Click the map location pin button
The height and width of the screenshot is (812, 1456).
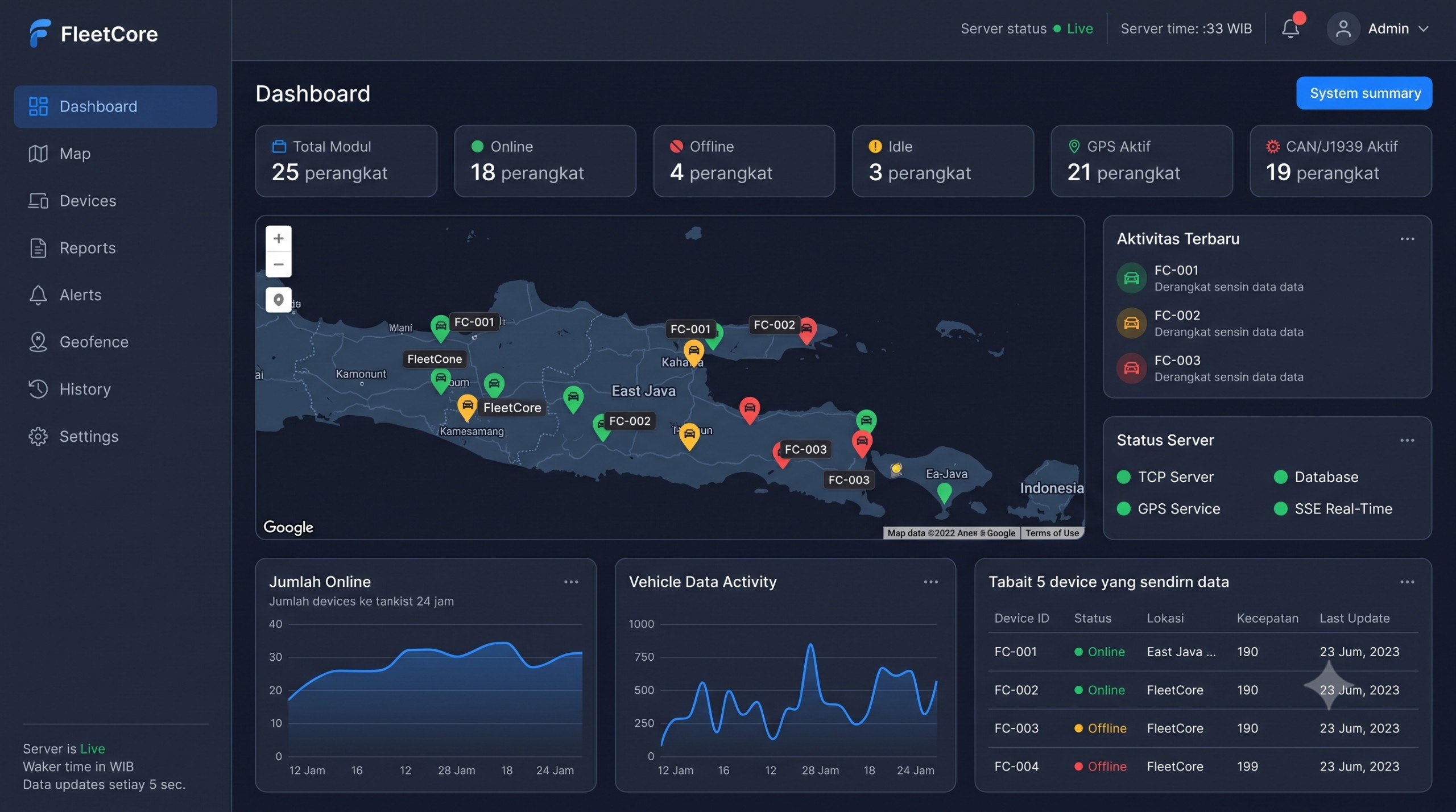[279, 300]
